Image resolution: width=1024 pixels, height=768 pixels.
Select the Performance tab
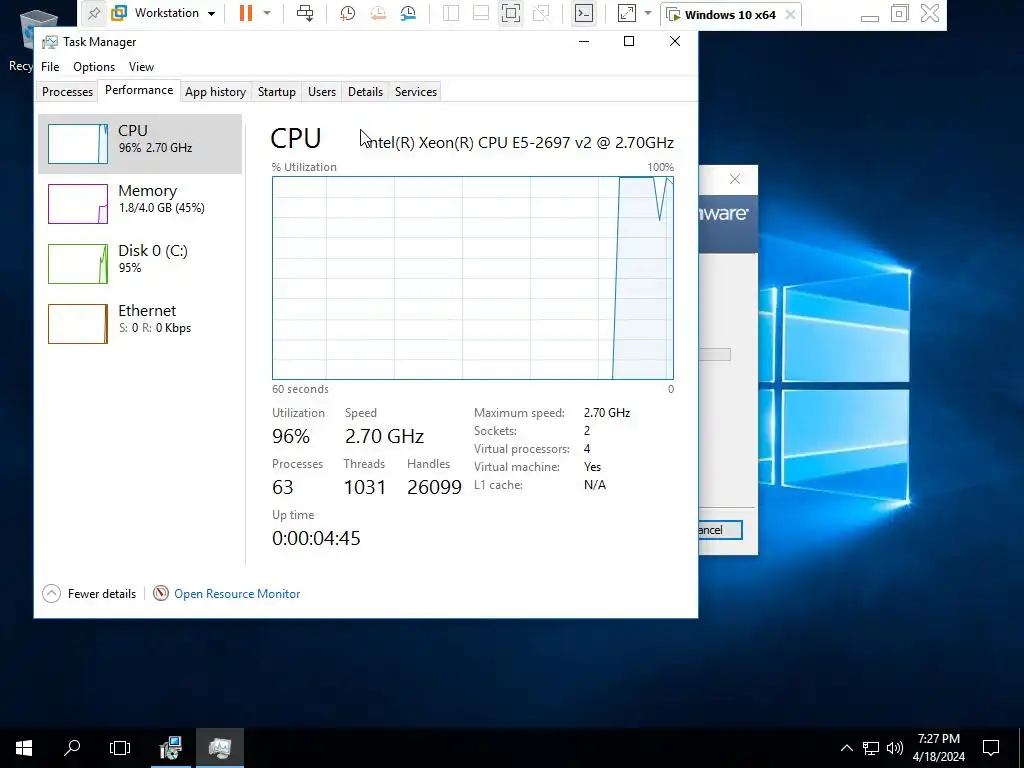coord(139,90)
